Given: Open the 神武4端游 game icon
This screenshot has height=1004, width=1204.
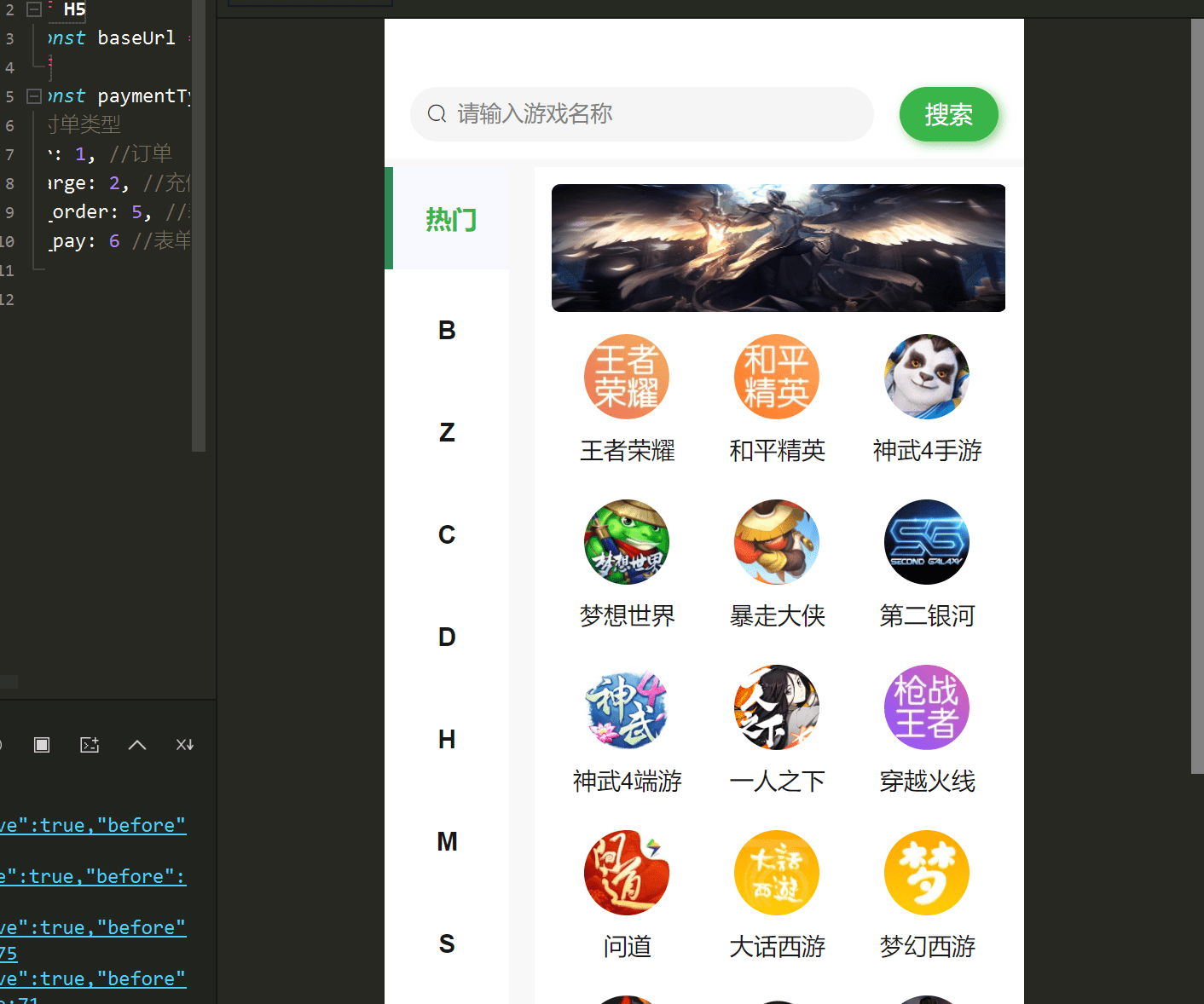Looking at the screenshot, I should [627, 707].
